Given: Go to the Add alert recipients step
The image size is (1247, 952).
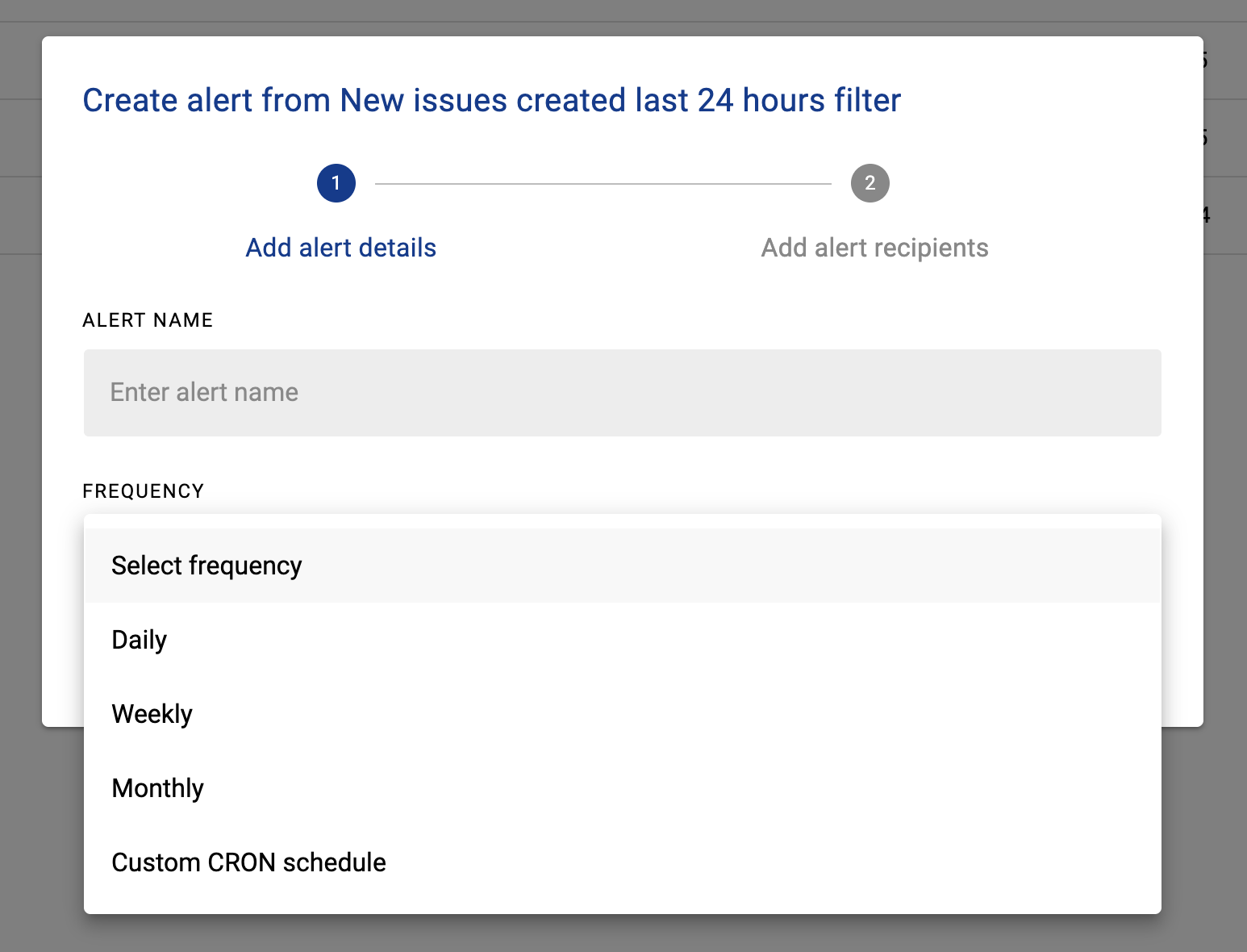Looking at the screenshot, I should pos(874,248).
